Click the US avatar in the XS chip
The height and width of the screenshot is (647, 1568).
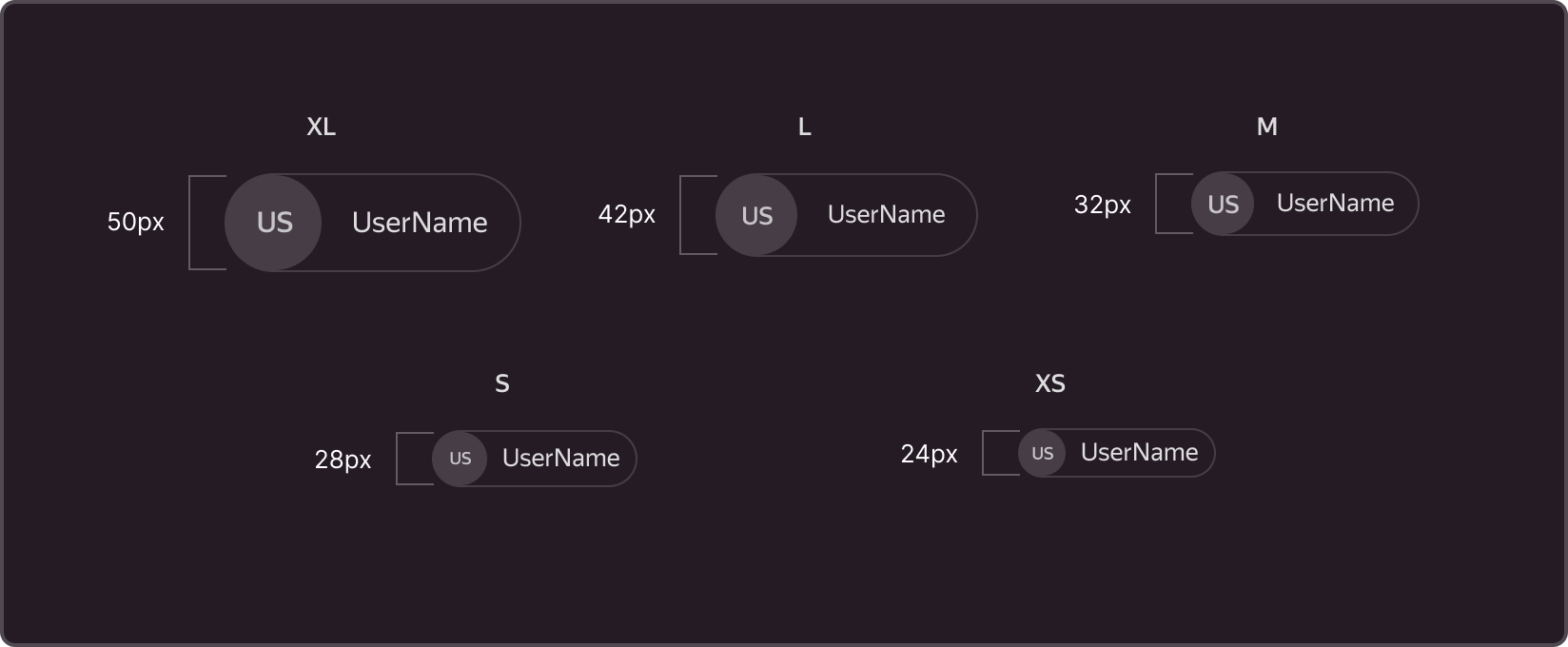coord(1042,453)
